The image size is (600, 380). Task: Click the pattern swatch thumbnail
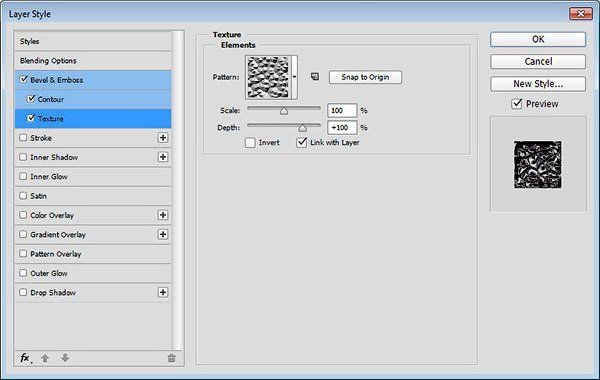coord(268,77)
